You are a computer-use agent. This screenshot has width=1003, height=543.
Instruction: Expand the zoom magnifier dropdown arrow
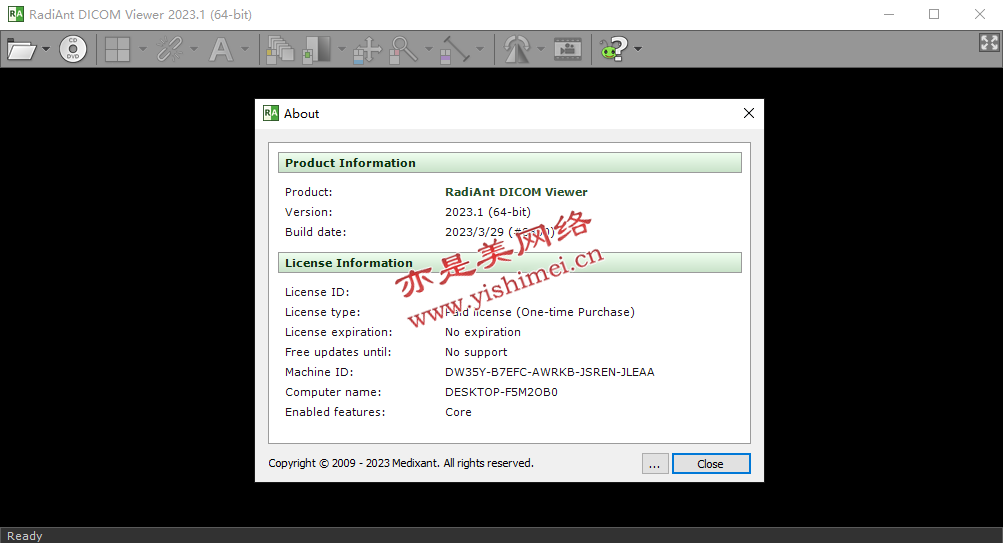429,49
